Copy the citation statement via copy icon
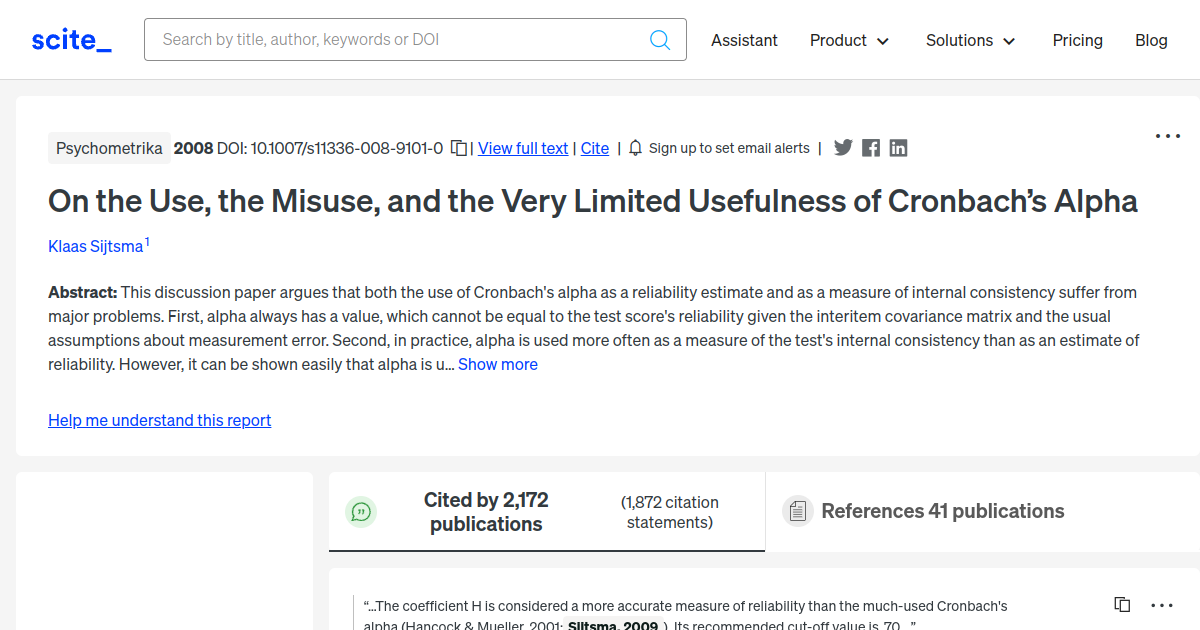 pos(1122,604)
